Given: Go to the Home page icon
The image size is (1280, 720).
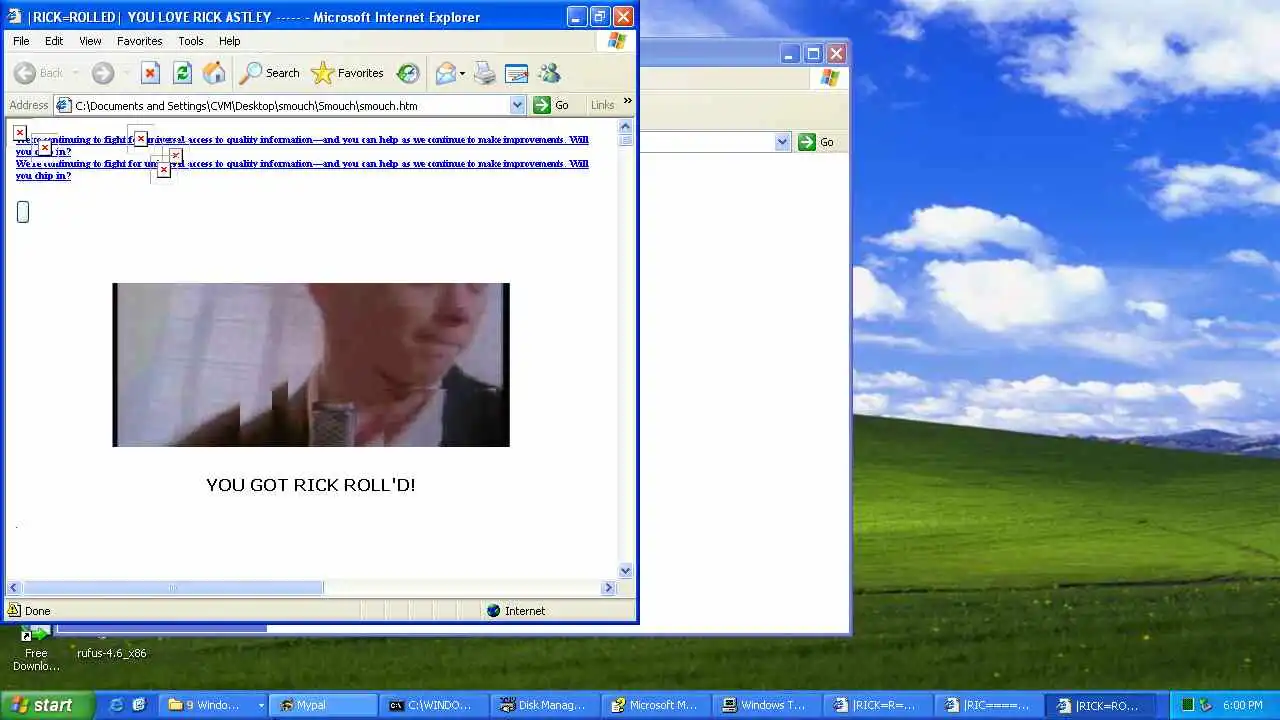Looking at the screenshot, I should (x=214, y=73).
